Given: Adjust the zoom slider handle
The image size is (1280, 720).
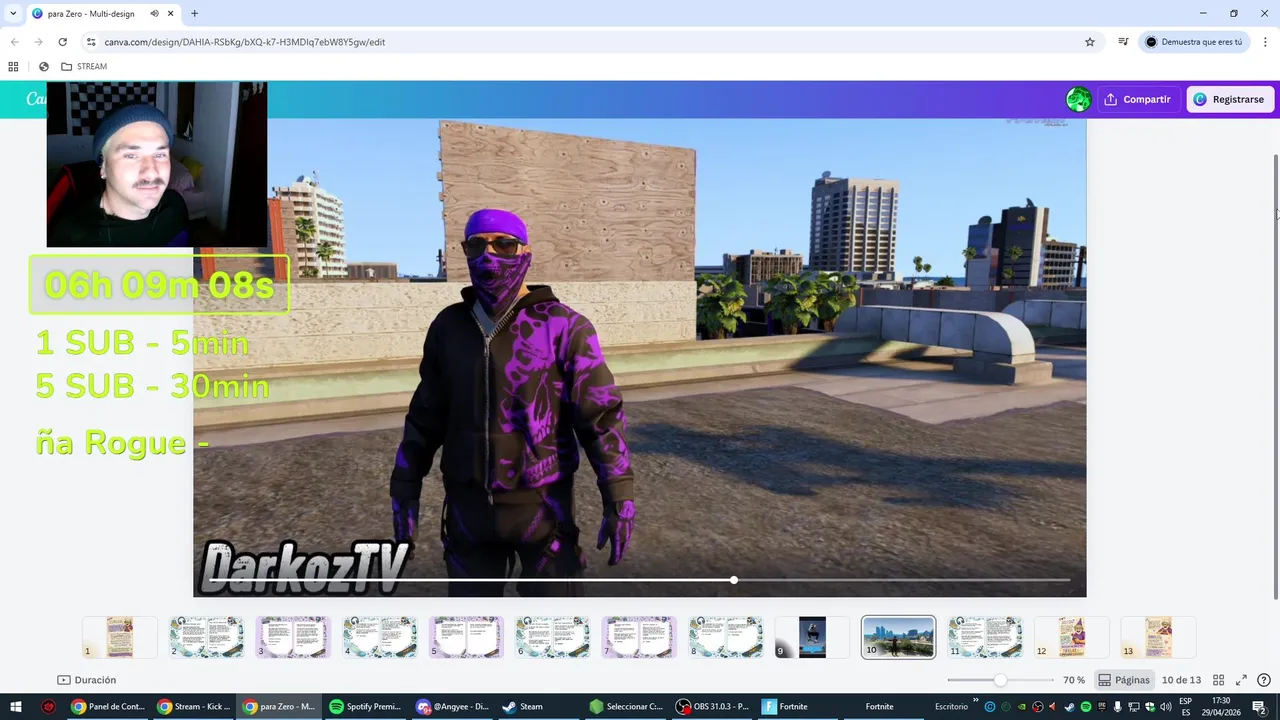Looking at the screenshot, I should [x=1000, y=680].
